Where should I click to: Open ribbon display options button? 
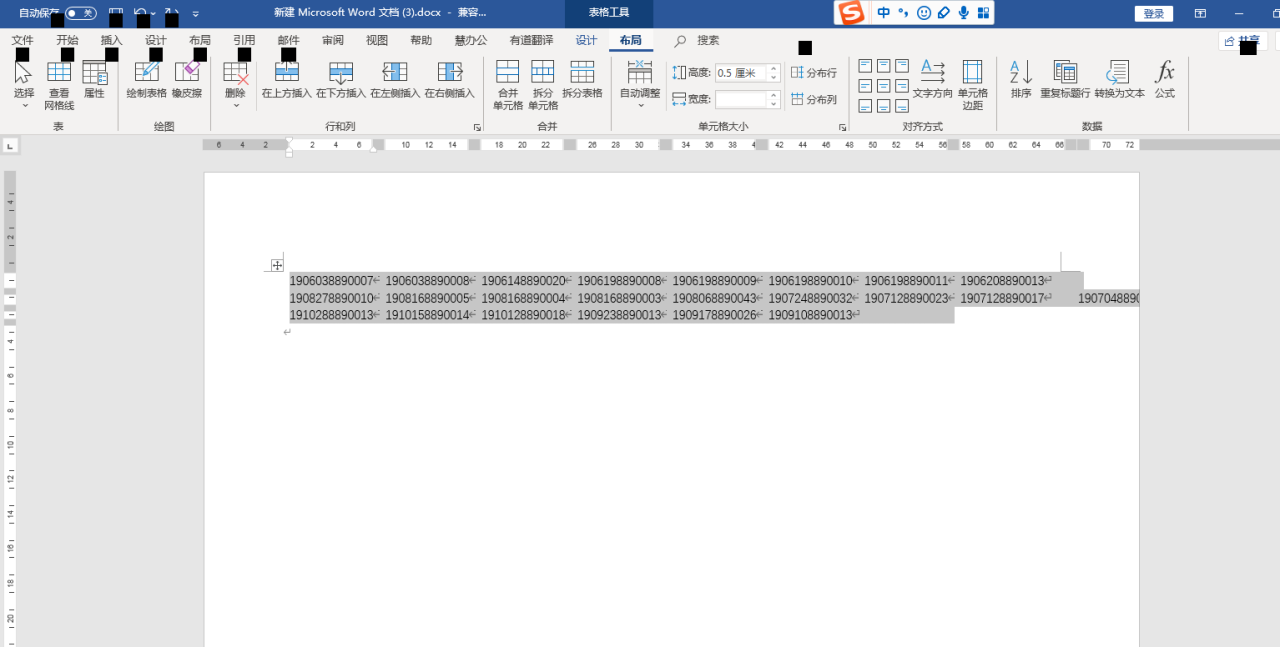pyautogui.click(x=1200, y=14)
